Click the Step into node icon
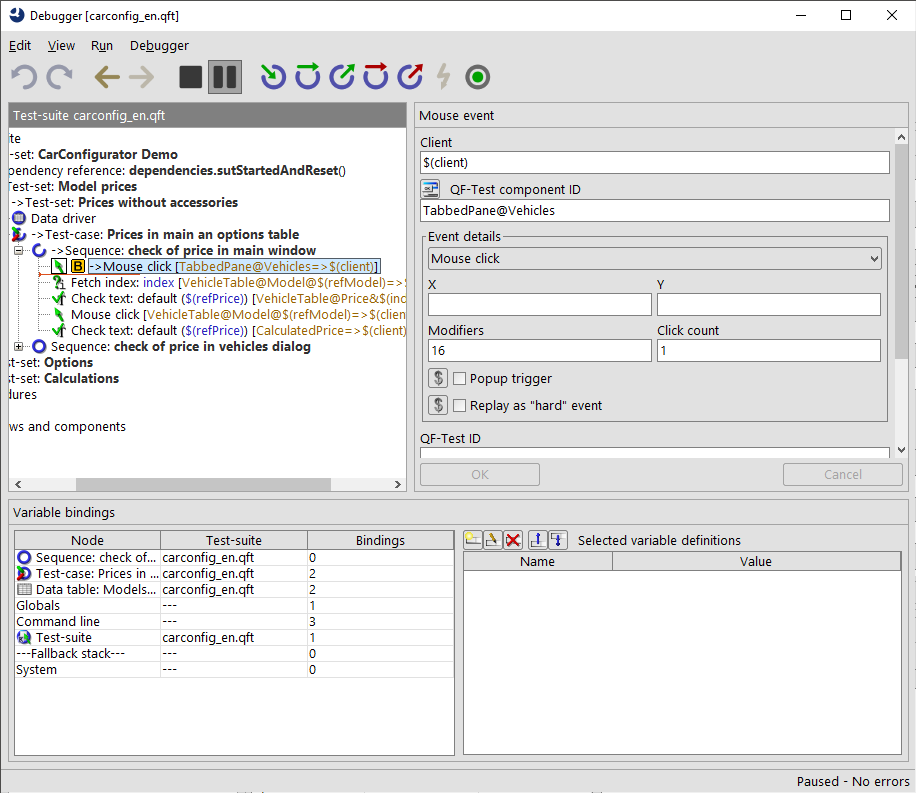916x793 pixels. (273, 77)
